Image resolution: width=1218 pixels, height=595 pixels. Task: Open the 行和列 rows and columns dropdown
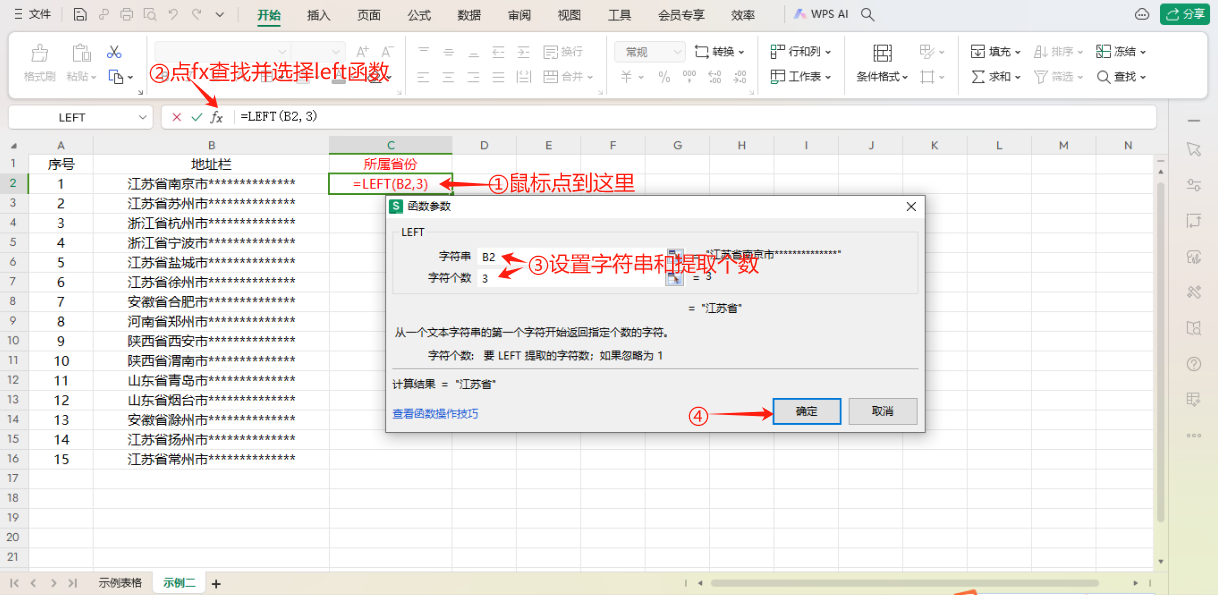[x=801, y=52]
